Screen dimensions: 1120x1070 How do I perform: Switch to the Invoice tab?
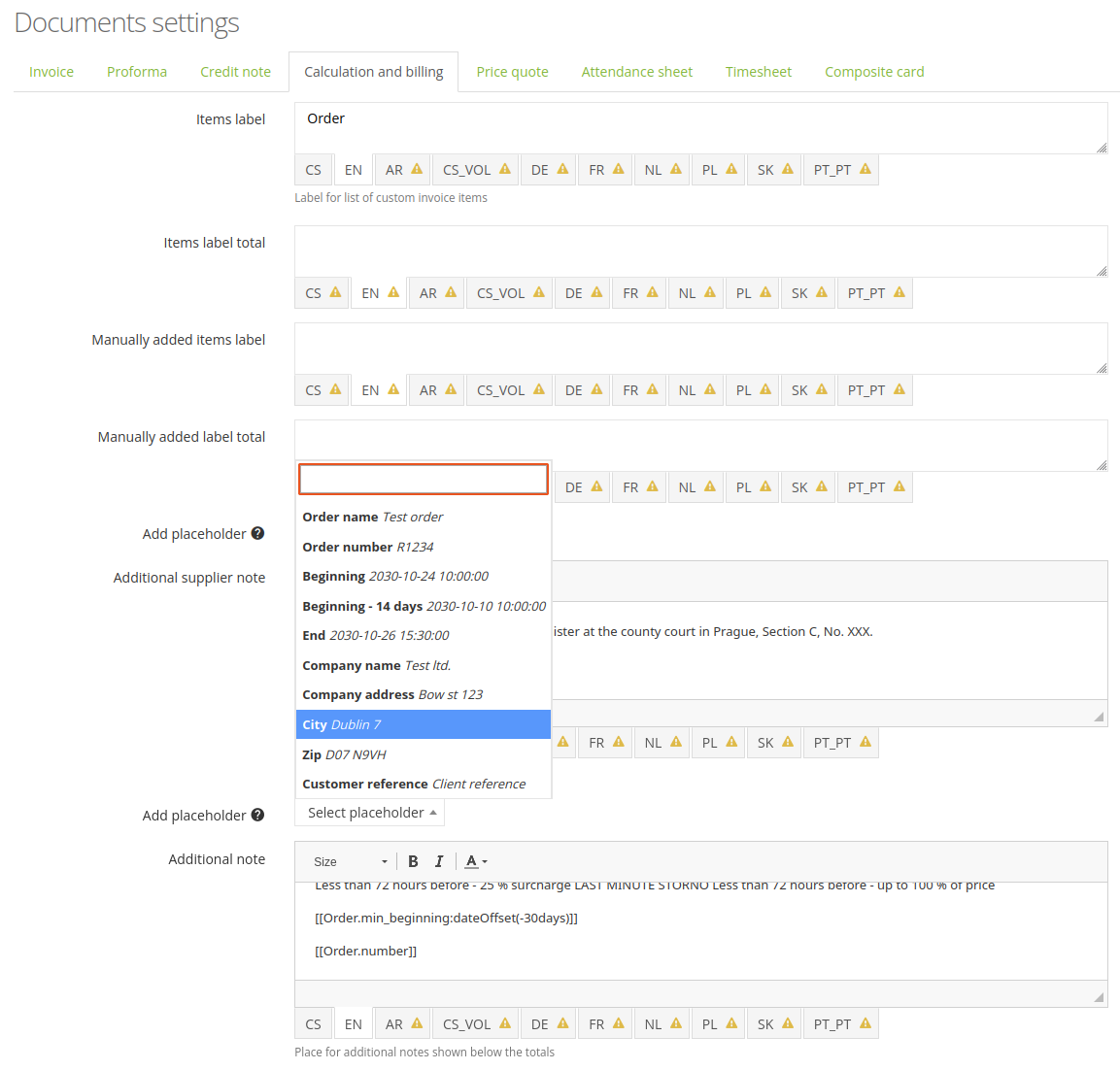tap(51, 71)
